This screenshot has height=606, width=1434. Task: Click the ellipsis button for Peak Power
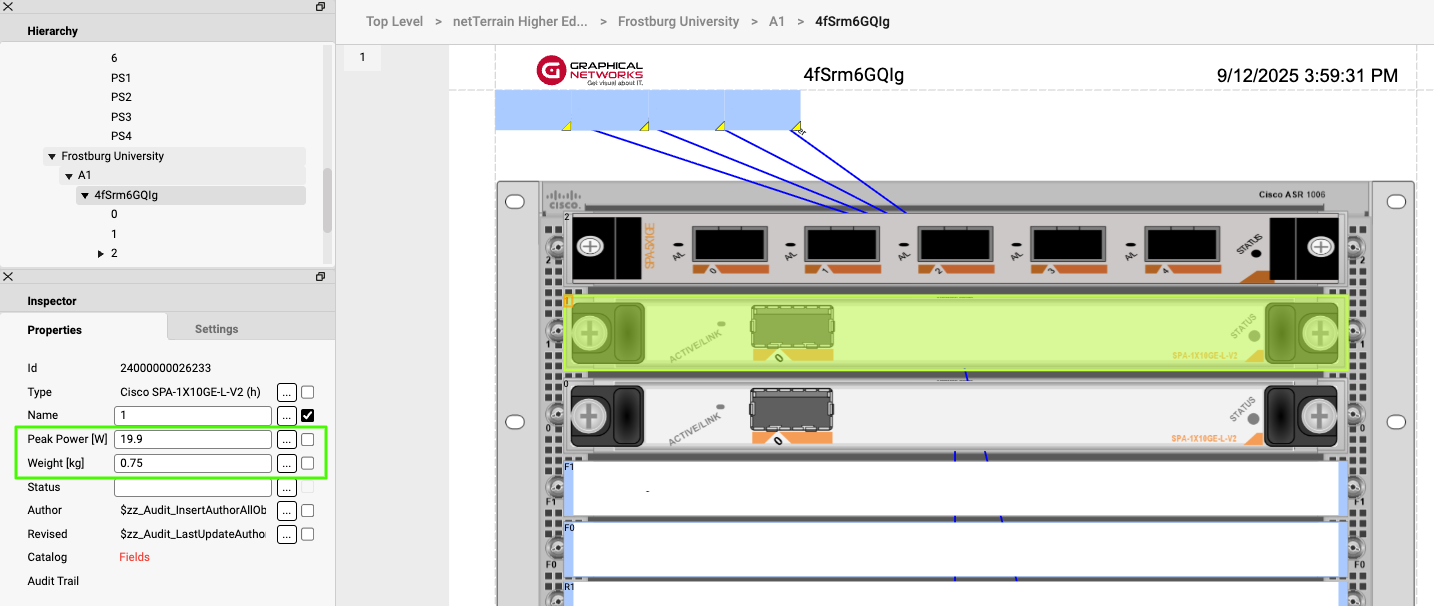click(287, 439)
